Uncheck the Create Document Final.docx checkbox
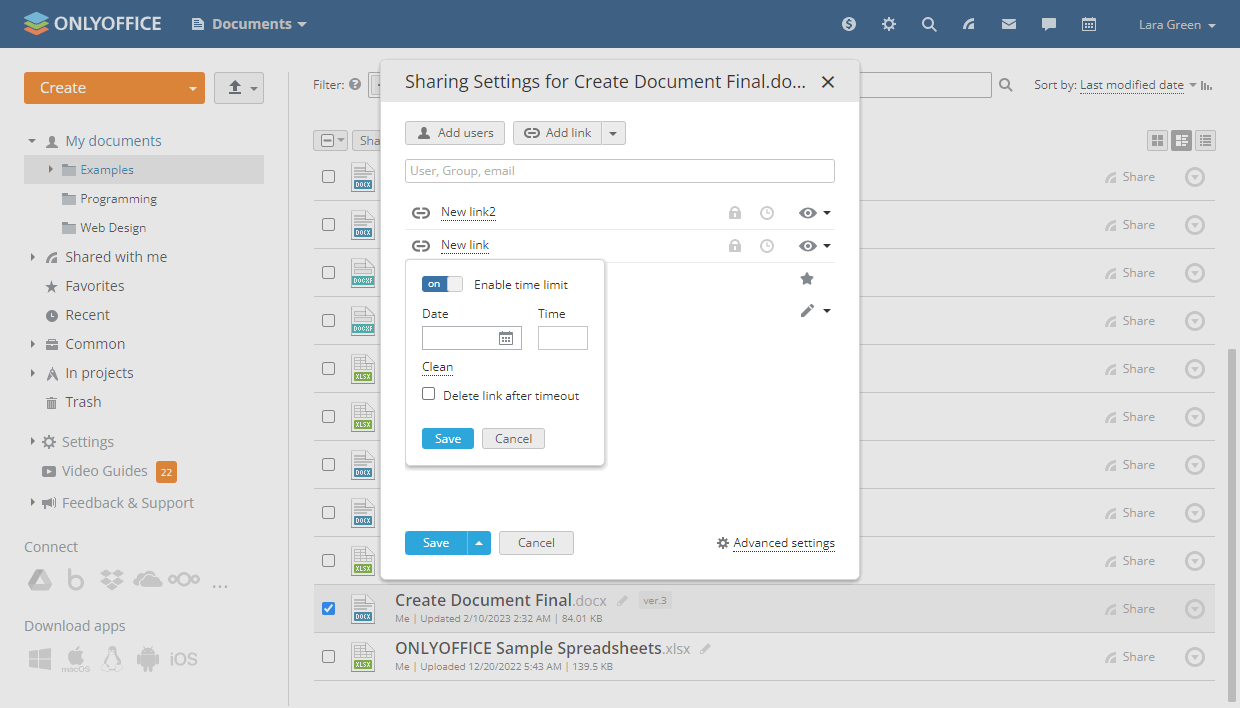1240x708 pixels. (x=328, y=608)
